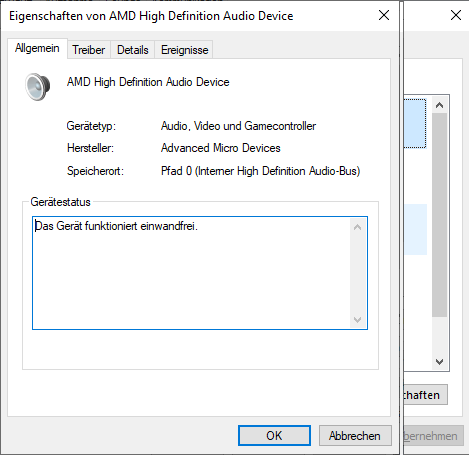Open the Details tab
Image resolution: width=469 pixels, height=455 pixels.
click(133, 50)
